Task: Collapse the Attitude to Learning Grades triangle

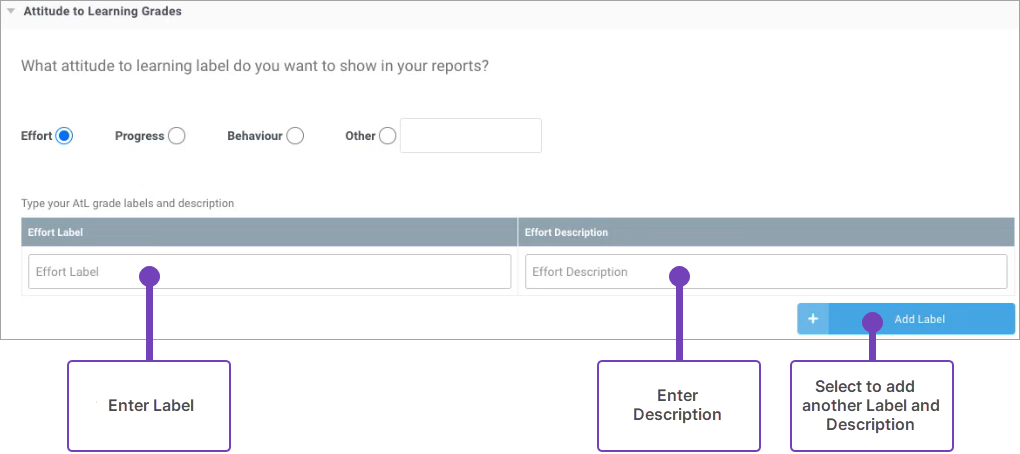Action: pos(11,12)
